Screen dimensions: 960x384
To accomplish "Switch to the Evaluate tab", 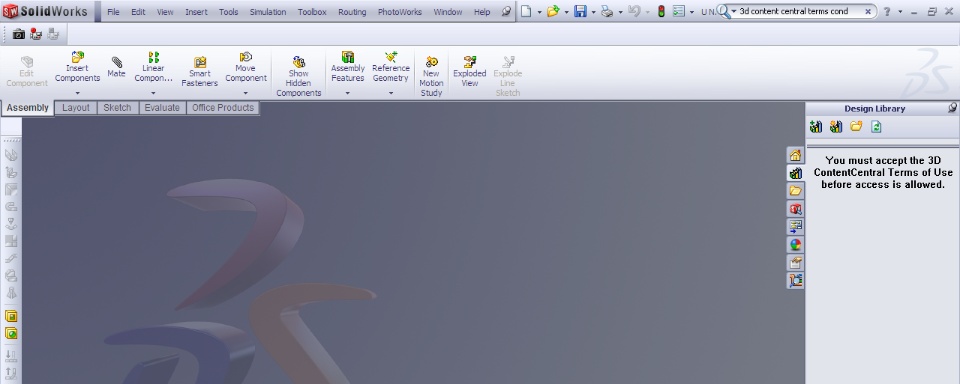I will (162, 108).
